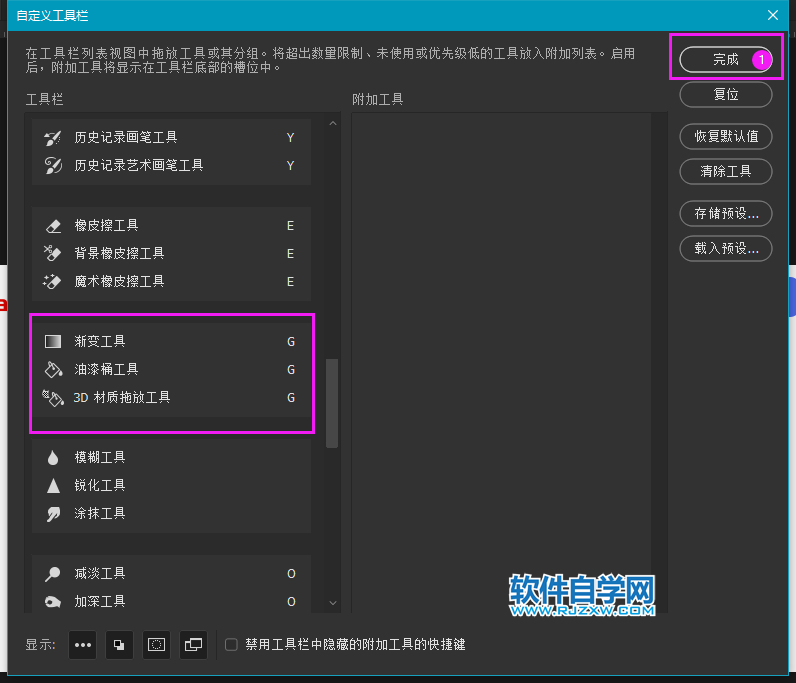
Task: Select the 油漆桶工具 row text
Action: [x=106, y=369]
